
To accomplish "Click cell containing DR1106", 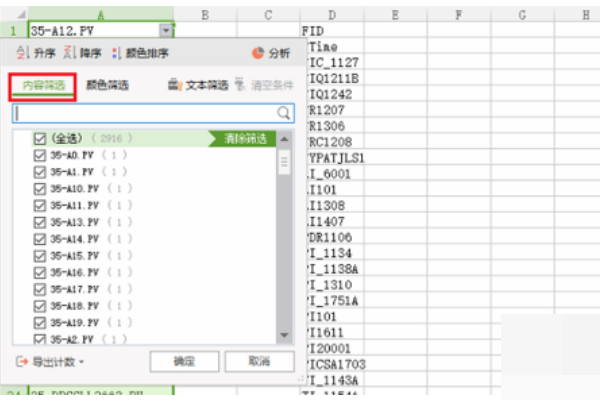I will 335,237.
